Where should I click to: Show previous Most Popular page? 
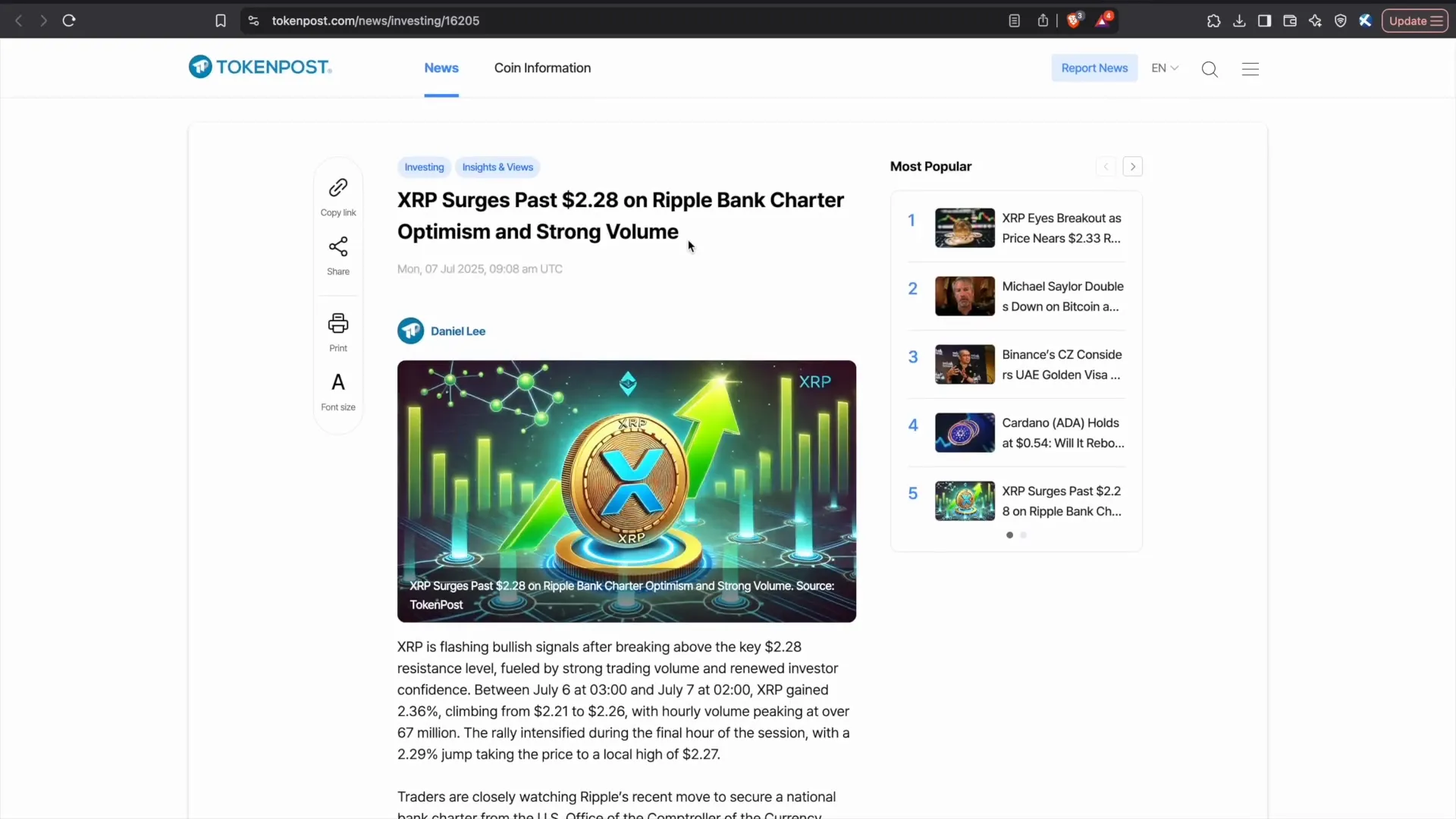tap(1106, 166)
